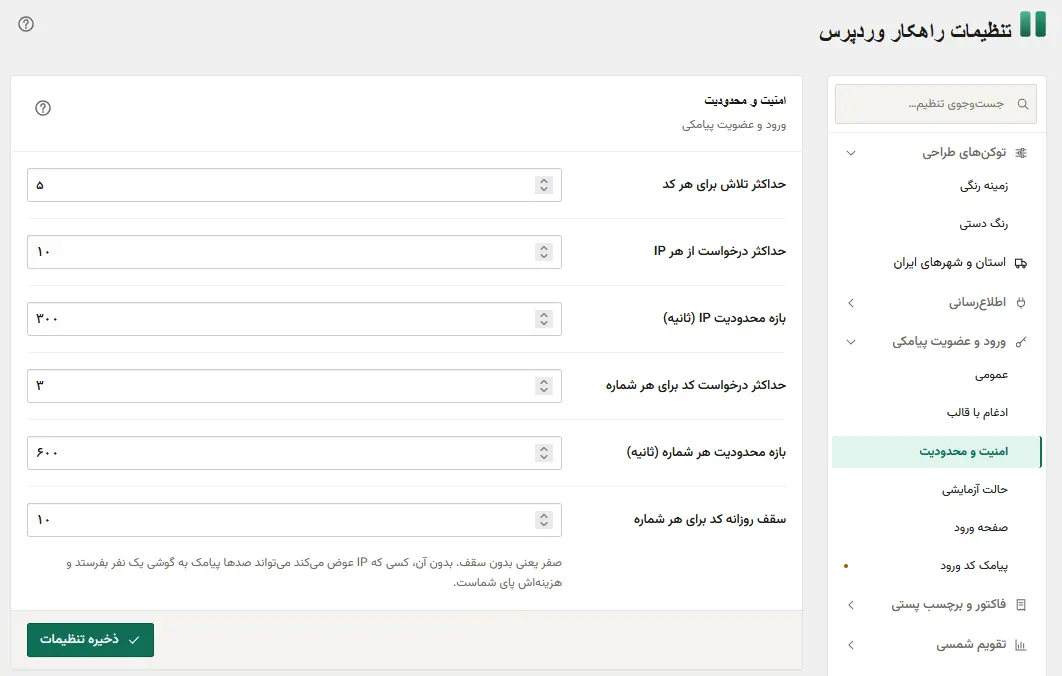Click stepper of حداکثر درخواست از هر IP
Screen dimensions: 1062x676
click(x=544, y=252)
